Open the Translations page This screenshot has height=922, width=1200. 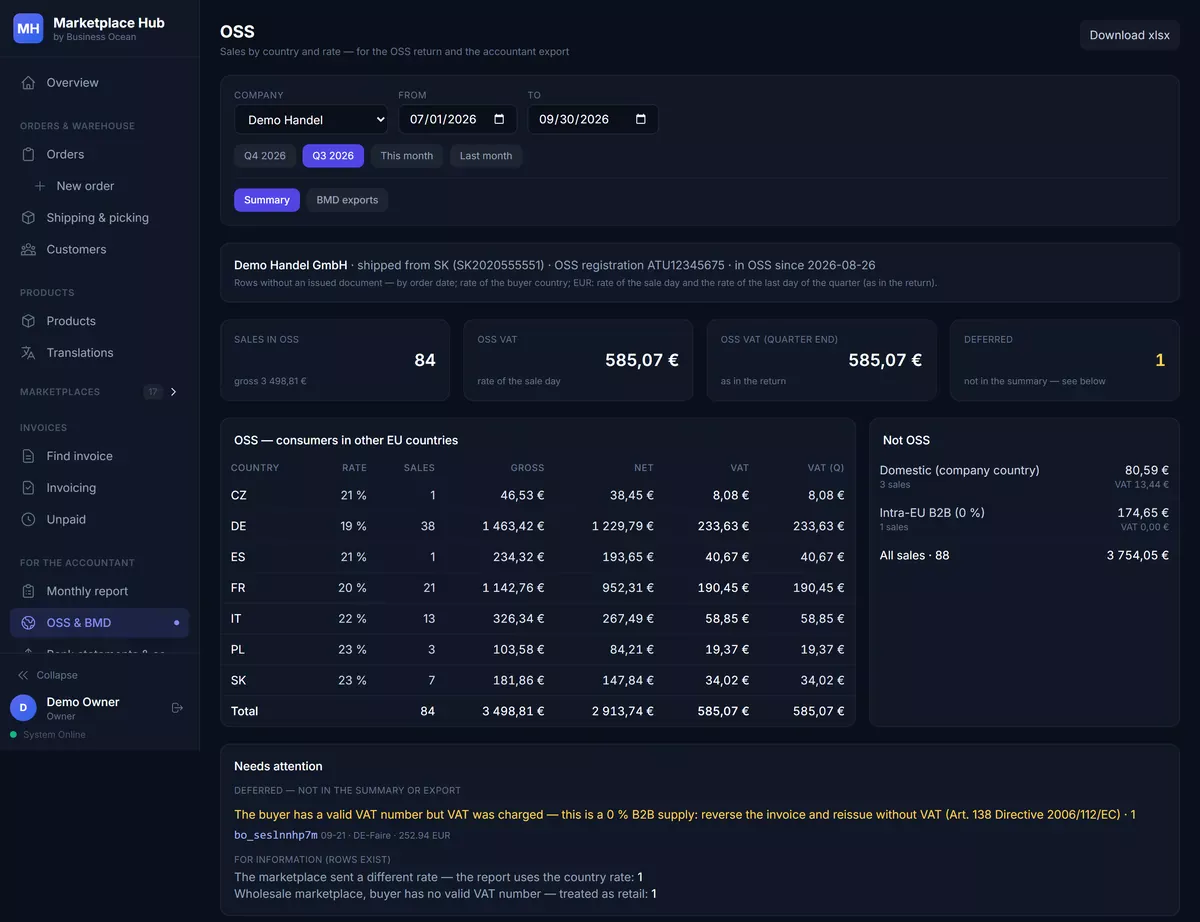(x=99, y=353)
